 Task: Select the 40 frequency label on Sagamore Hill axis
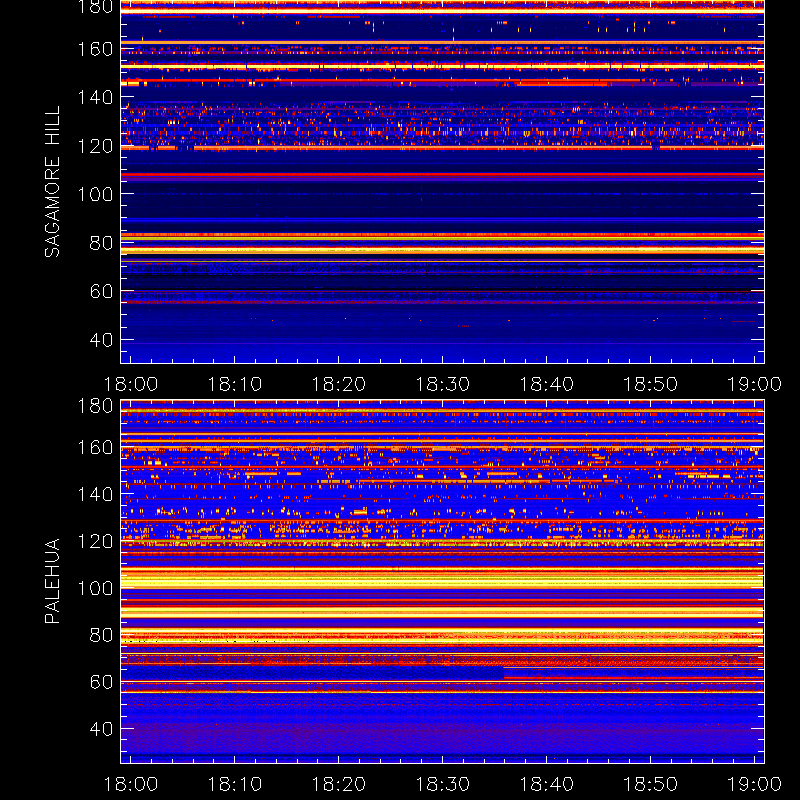[x=101, y=340]
